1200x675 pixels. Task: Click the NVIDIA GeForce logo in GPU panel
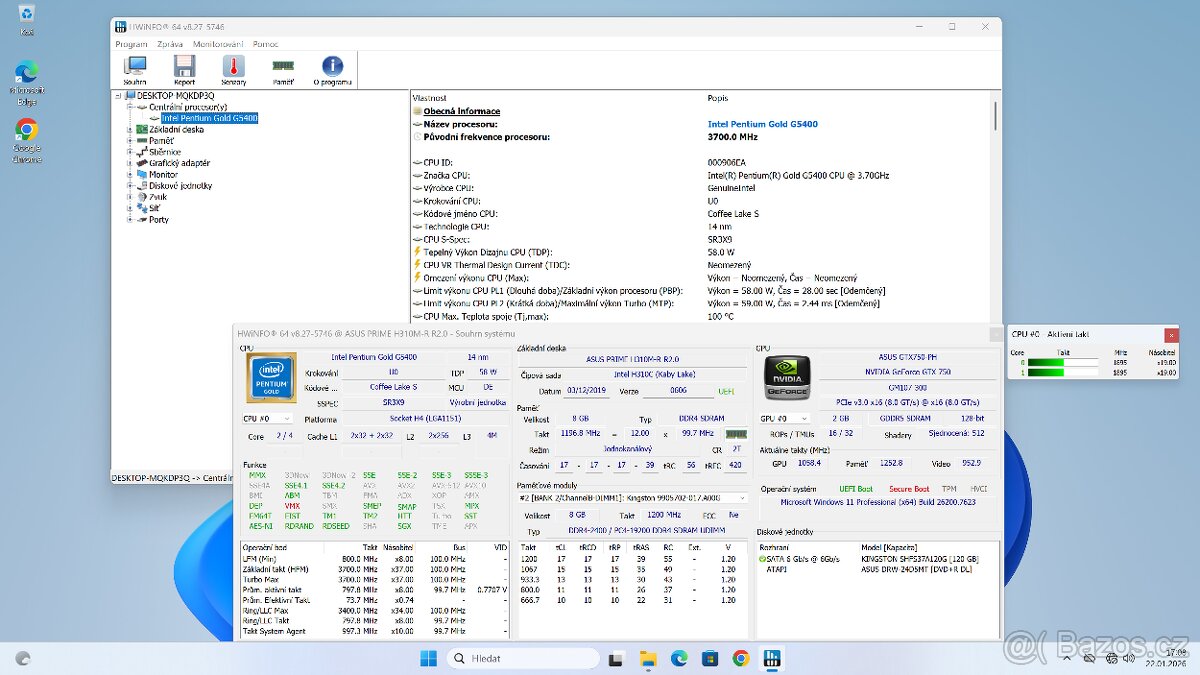pos(787,378)
